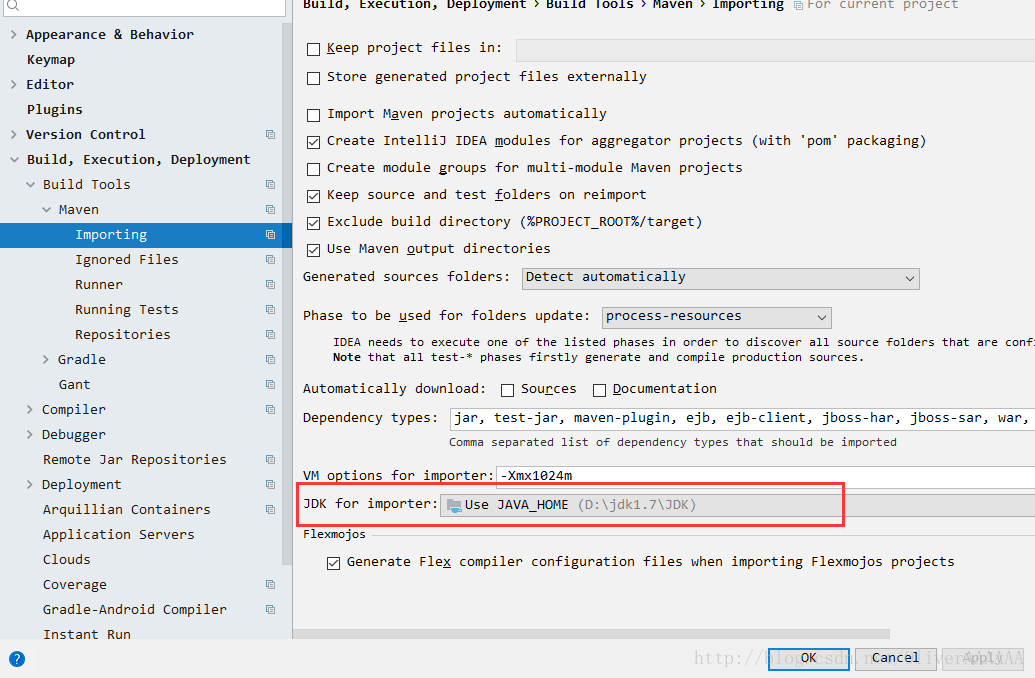Enable automatic download of Documentation

(x=599, y=391)
